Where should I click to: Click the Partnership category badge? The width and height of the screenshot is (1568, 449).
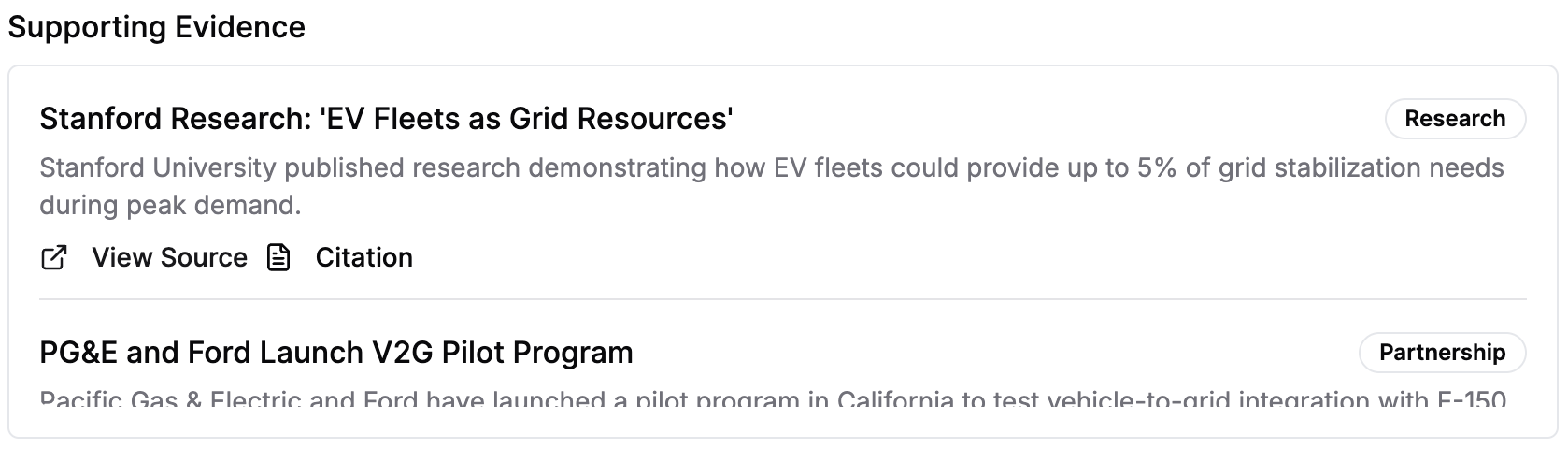[1442, 353]
